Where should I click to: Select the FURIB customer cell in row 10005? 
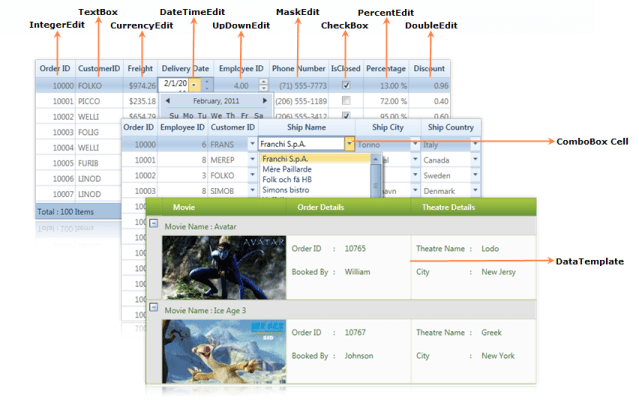98,163
